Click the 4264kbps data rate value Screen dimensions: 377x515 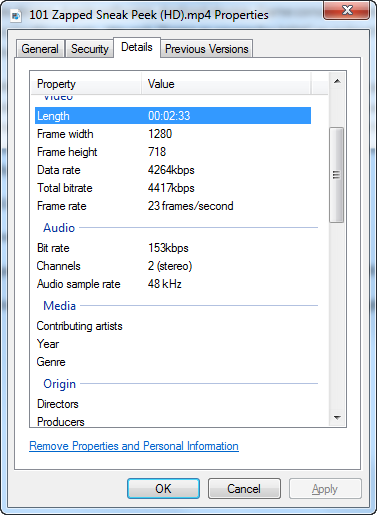tap(171, 170)
